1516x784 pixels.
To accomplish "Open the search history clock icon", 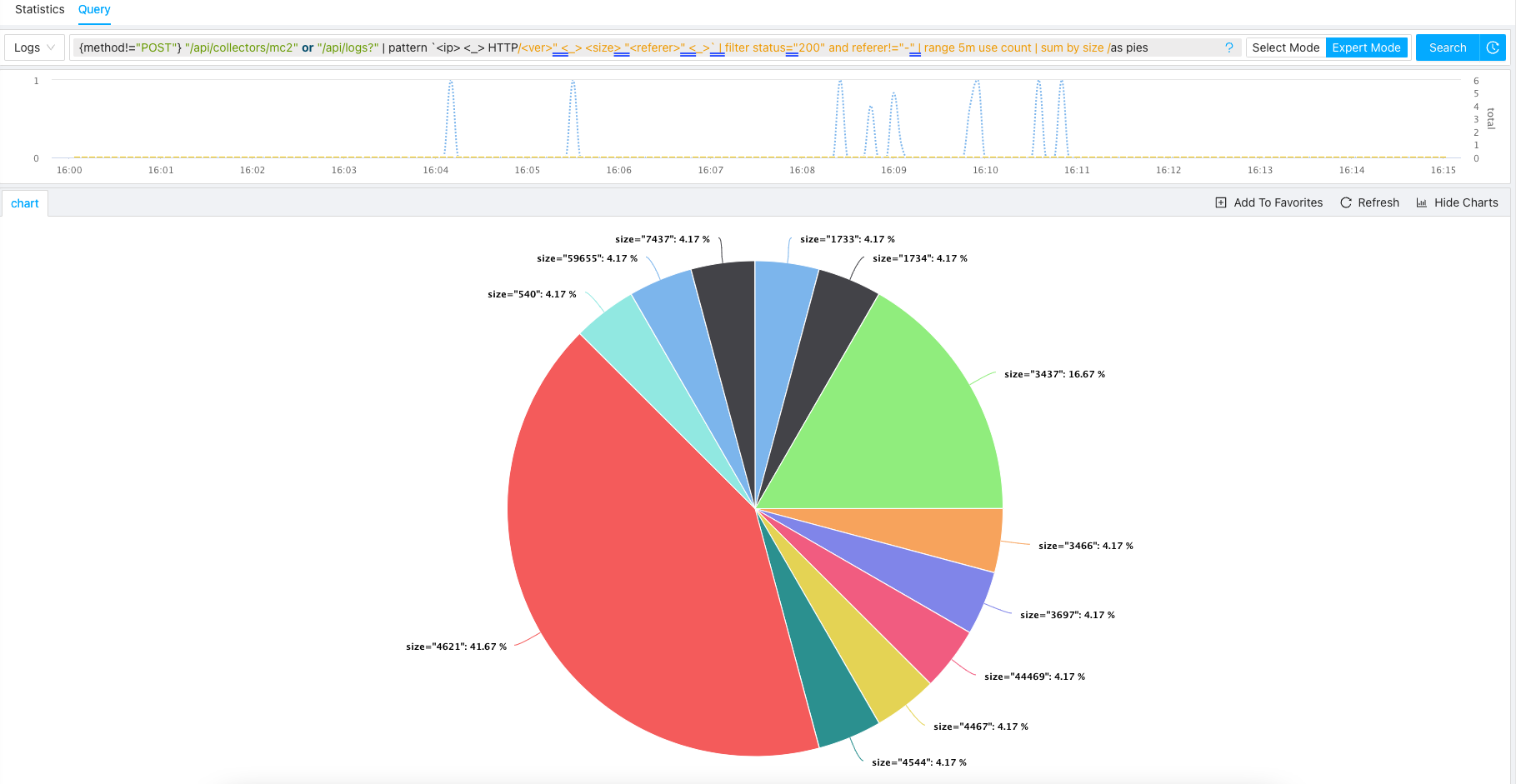I will 1493,47.
